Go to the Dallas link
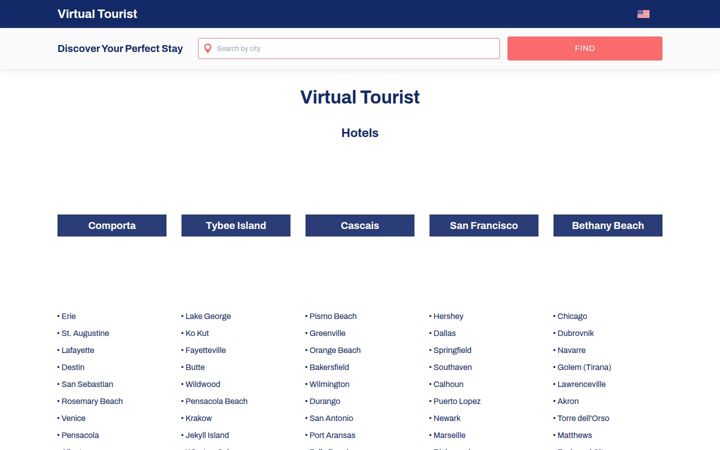Screen dimensions: 720x450 [x=444, y=333]
